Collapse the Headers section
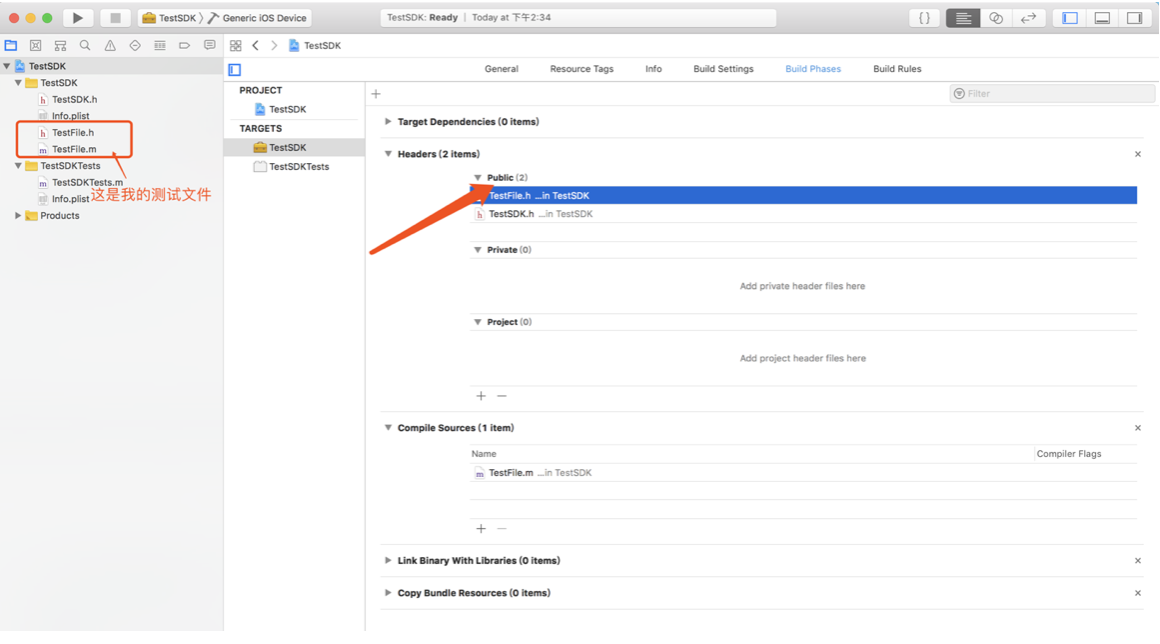Image resolution: width=1160 pixels, height=644 pixels. point(388,154)
